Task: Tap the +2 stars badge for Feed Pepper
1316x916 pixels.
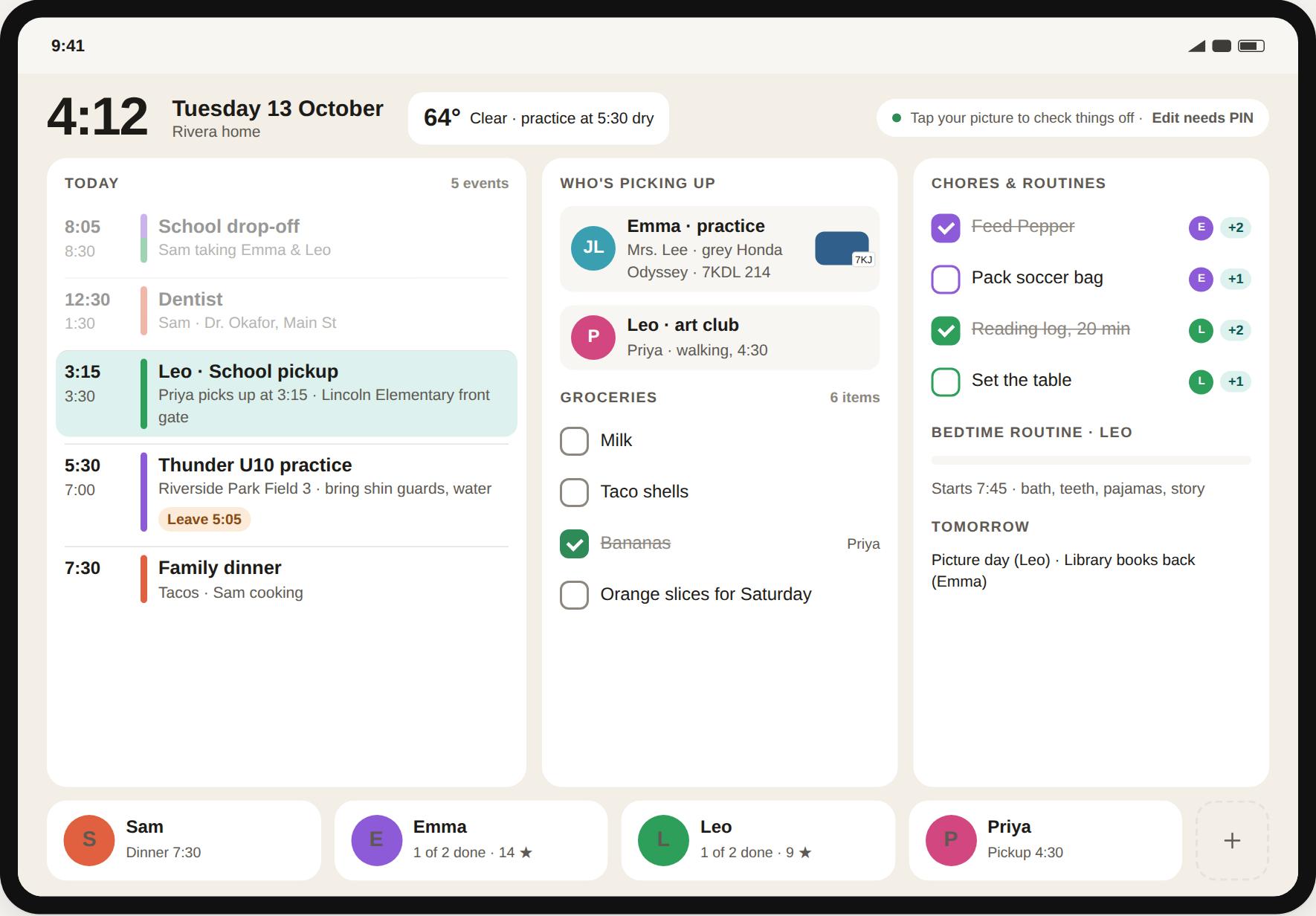Action: tap(1236, 228)
